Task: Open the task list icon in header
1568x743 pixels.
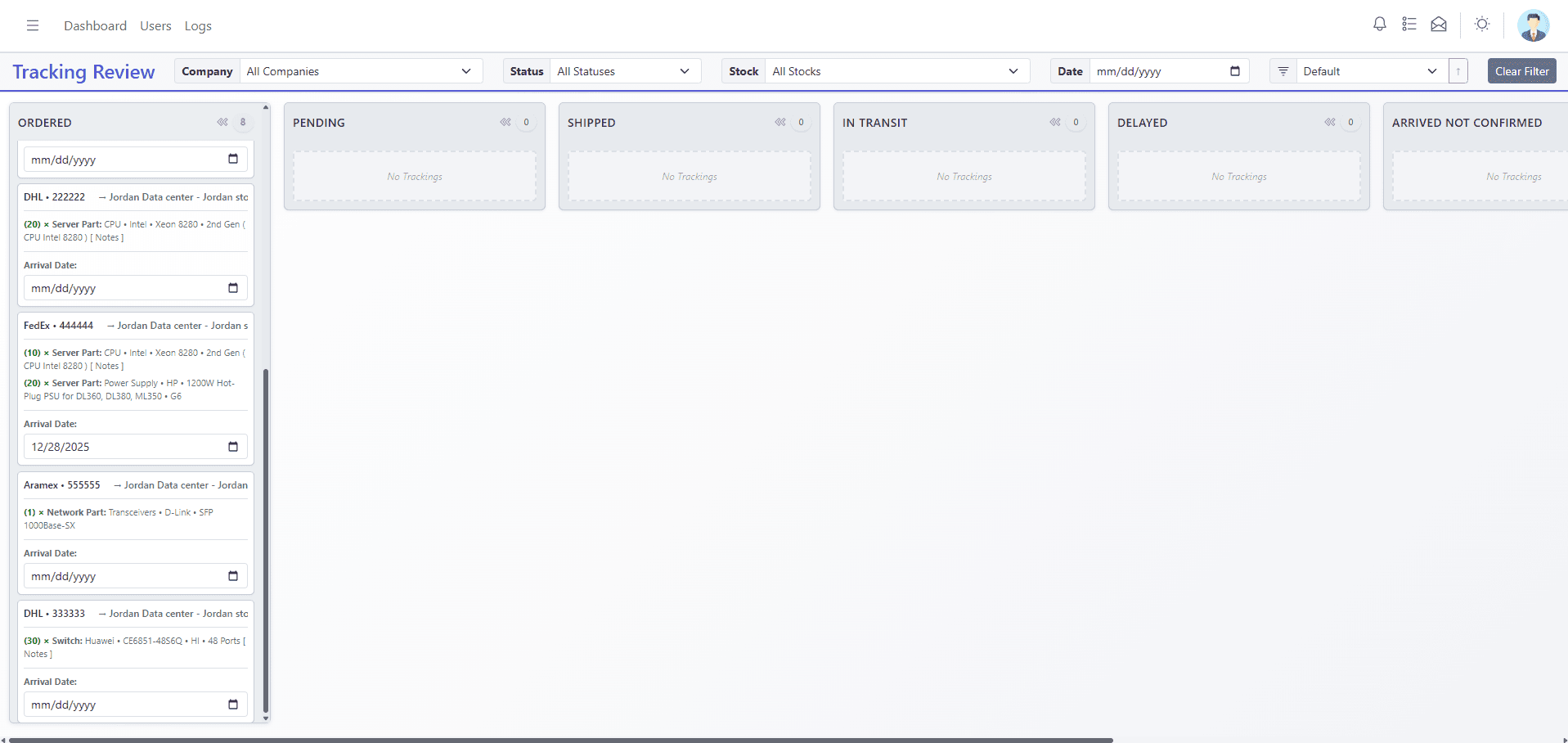Action: pyautogui.click(x=1409, y=25)
